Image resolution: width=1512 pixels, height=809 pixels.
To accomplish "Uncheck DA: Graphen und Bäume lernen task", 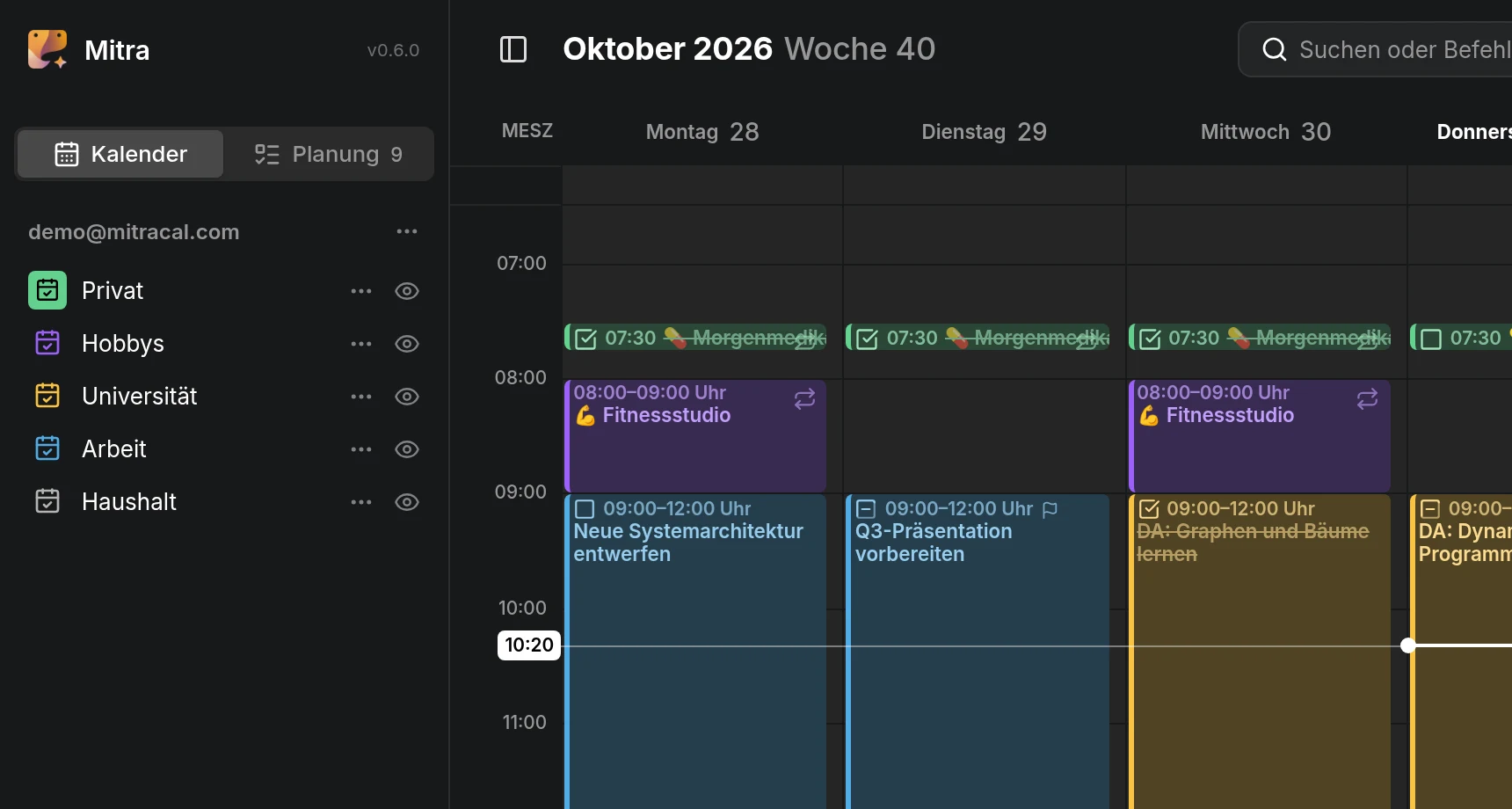I will point(1148,509).
